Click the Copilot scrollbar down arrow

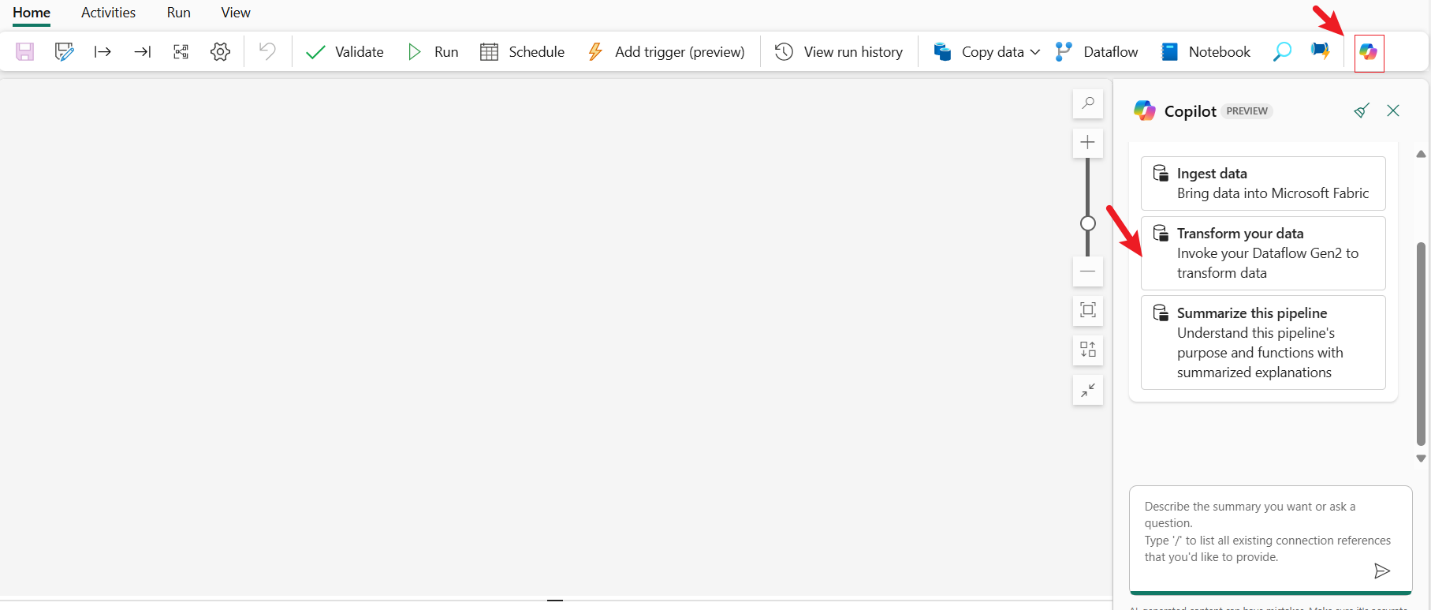1421,458
